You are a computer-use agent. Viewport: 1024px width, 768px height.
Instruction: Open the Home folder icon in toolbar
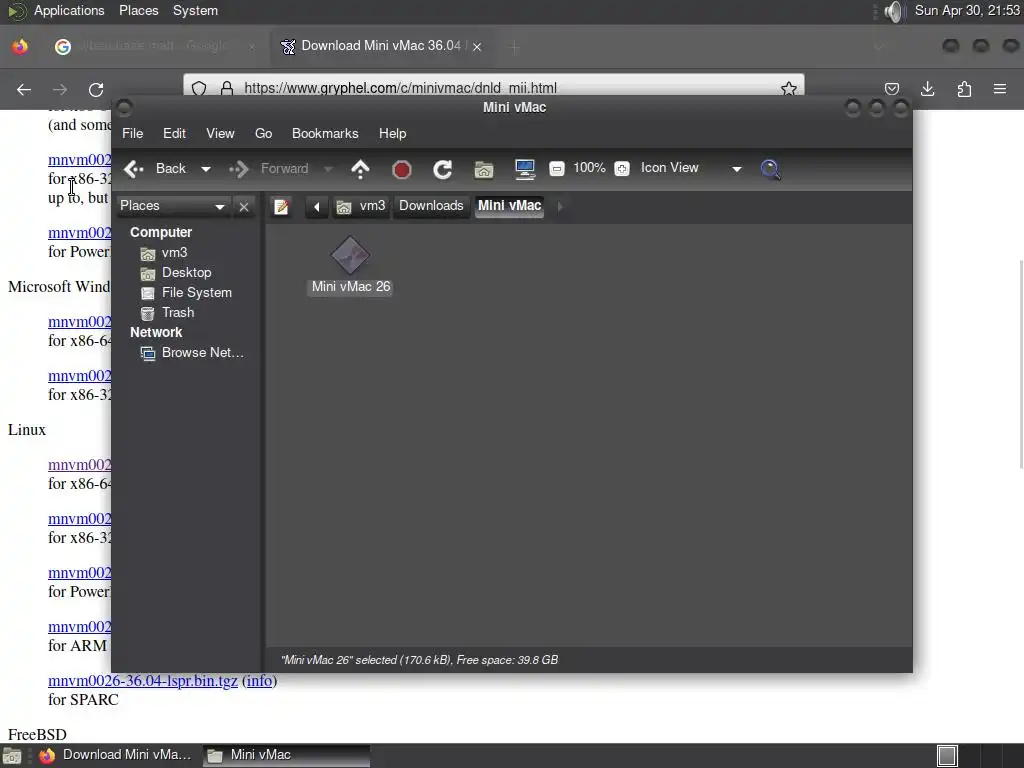tap(484, 170)
